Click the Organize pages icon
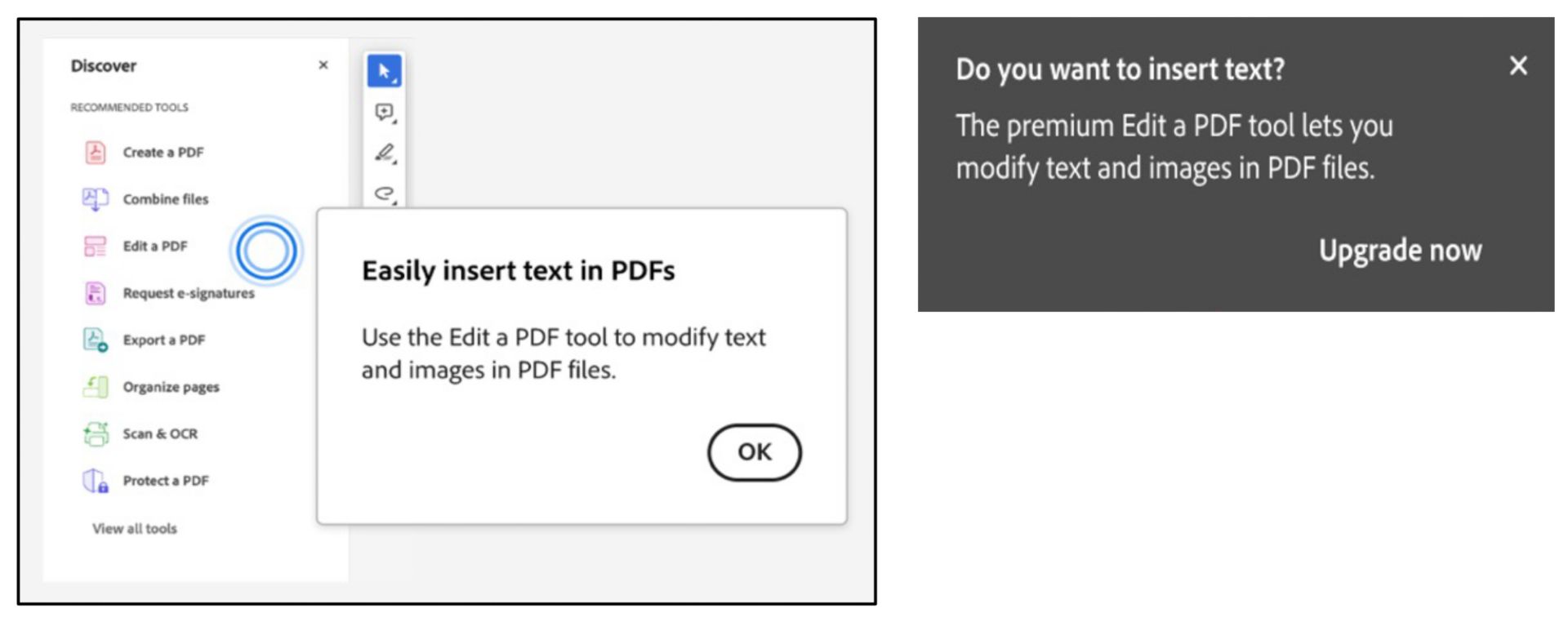Viewport: 1568px width, 622px height. tap(95, 387)
